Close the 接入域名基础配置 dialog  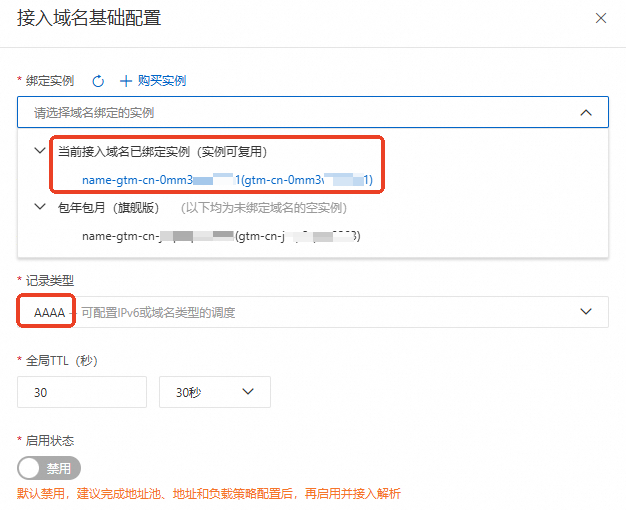pyautogui.click(x=601, y=18)
